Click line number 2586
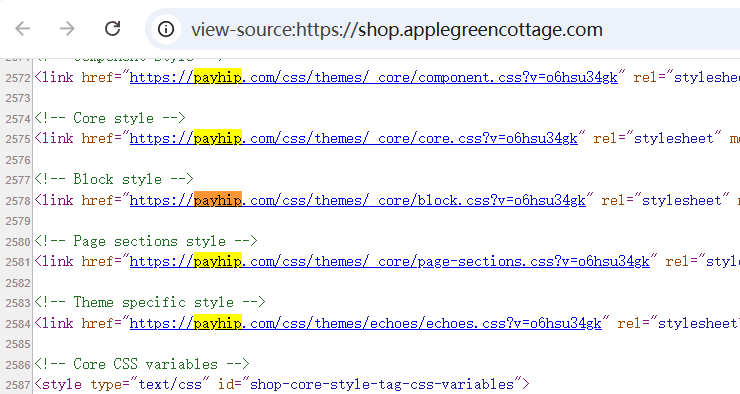This screenshot has width=740, height=394. click(18, 365)
